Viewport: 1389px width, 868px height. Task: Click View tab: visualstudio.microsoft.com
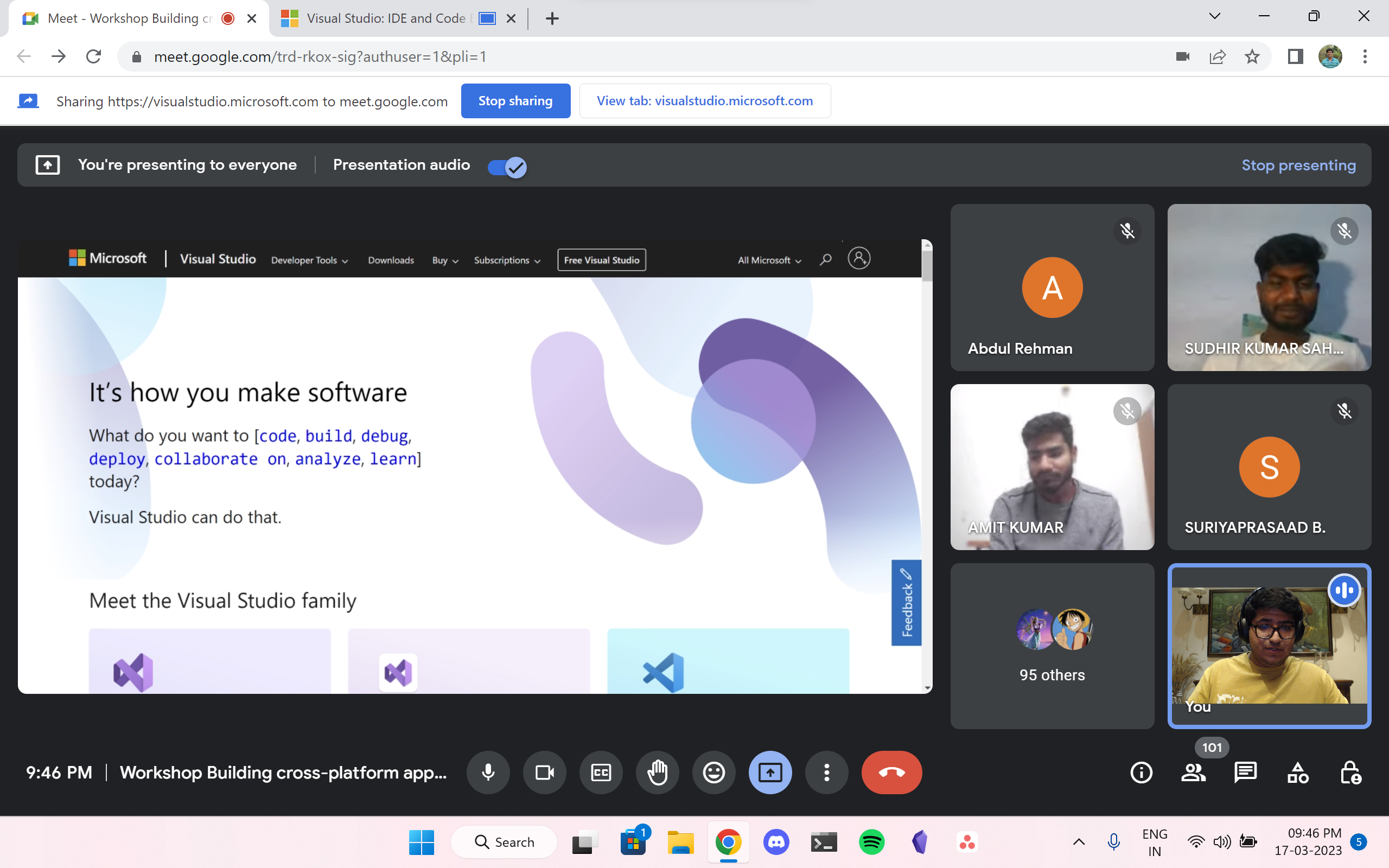click(705, 101)
